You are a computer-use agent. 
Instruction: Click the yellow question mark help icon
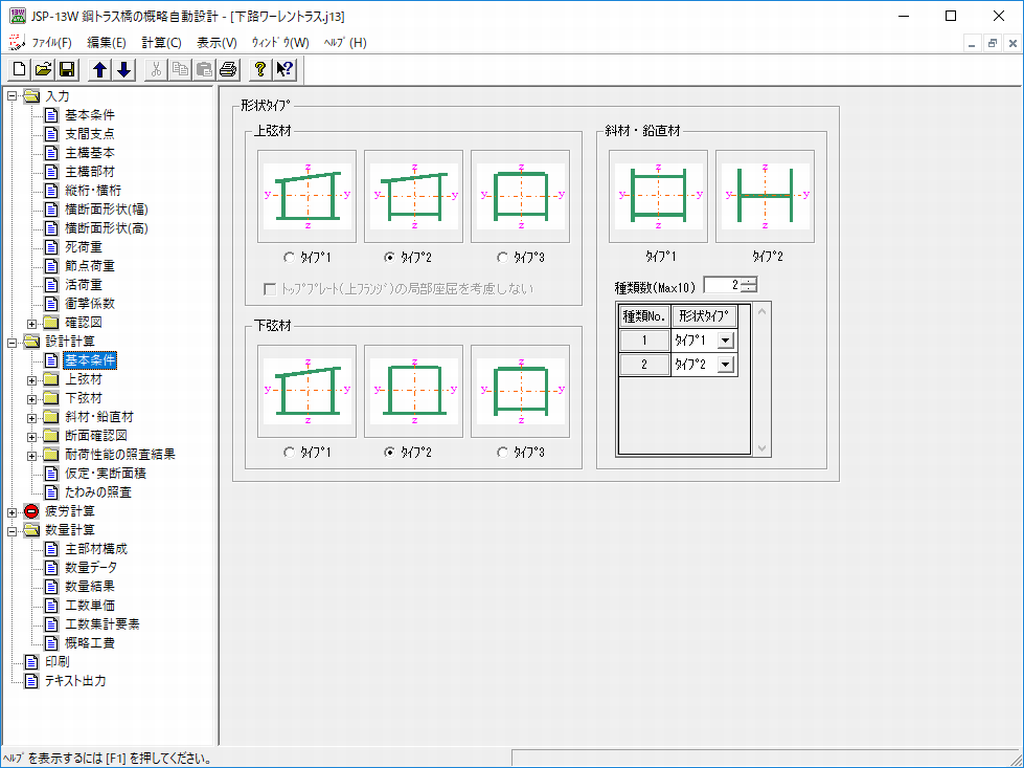[260, 69]
